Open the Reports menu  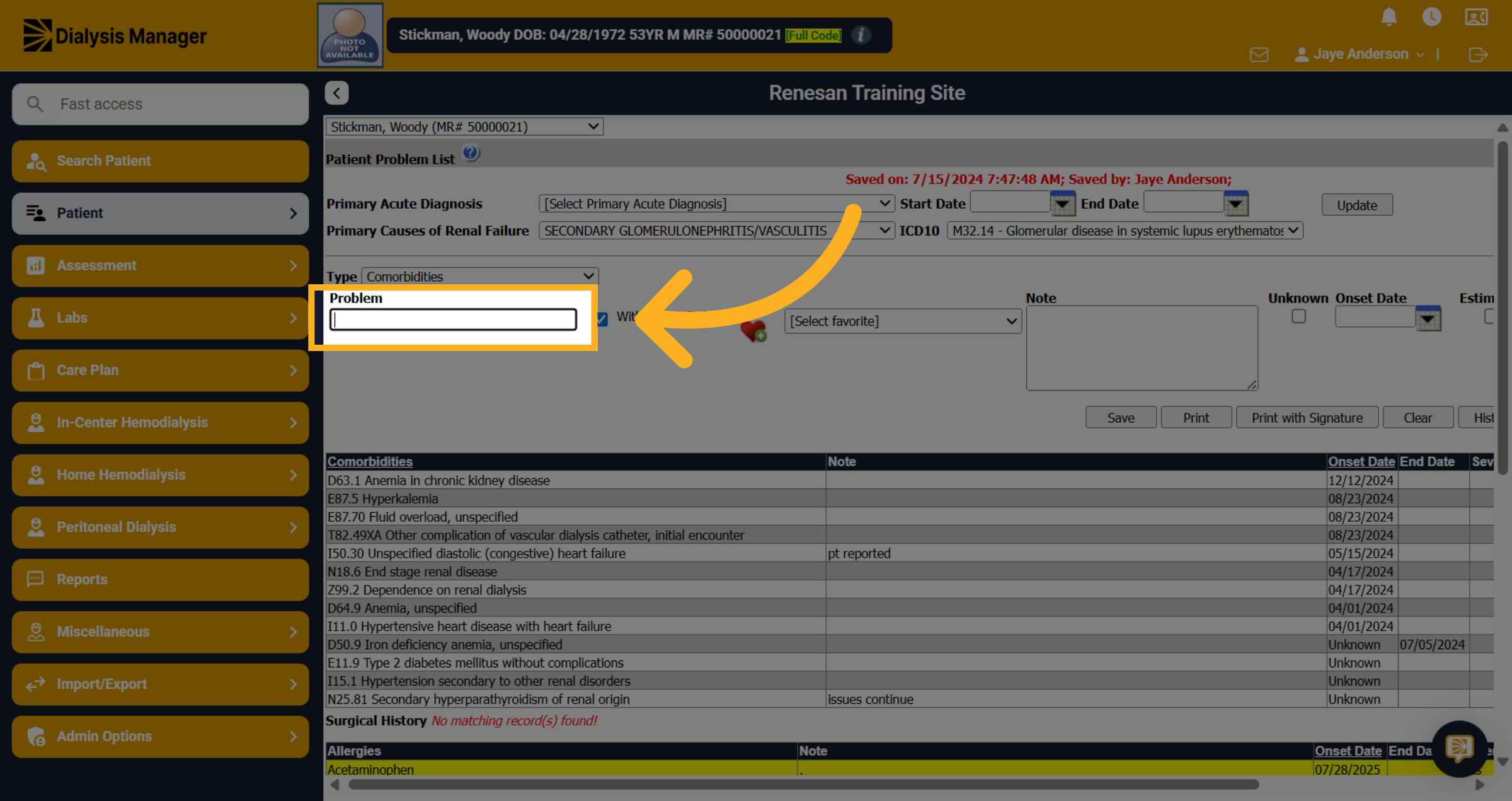click(160, 579)
